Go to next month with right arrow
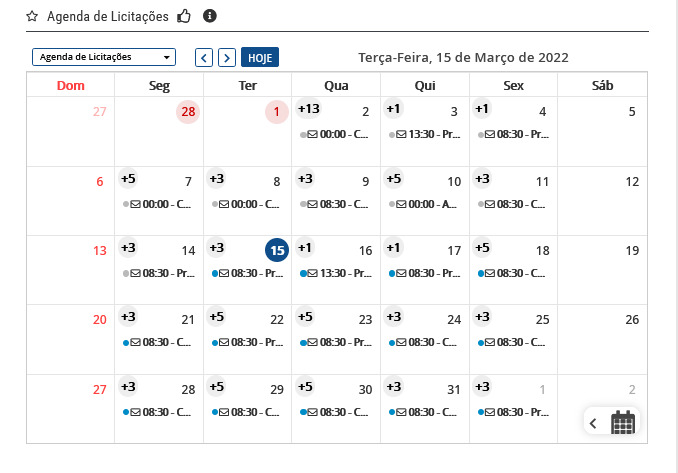 click(227, 58)
